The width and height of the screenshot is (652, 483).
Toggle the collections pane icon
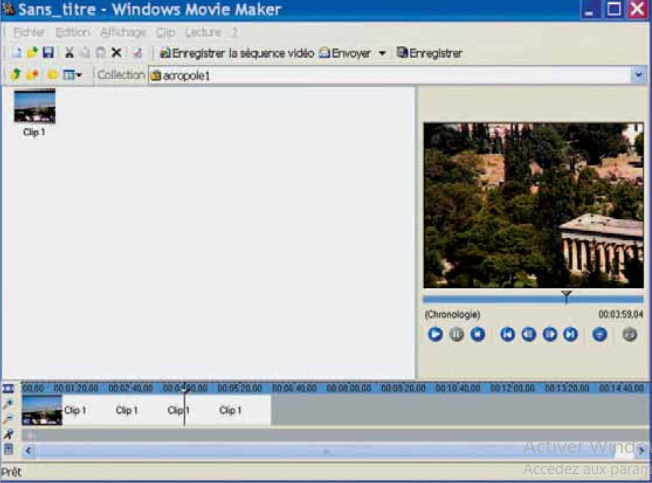pos(53,75)
